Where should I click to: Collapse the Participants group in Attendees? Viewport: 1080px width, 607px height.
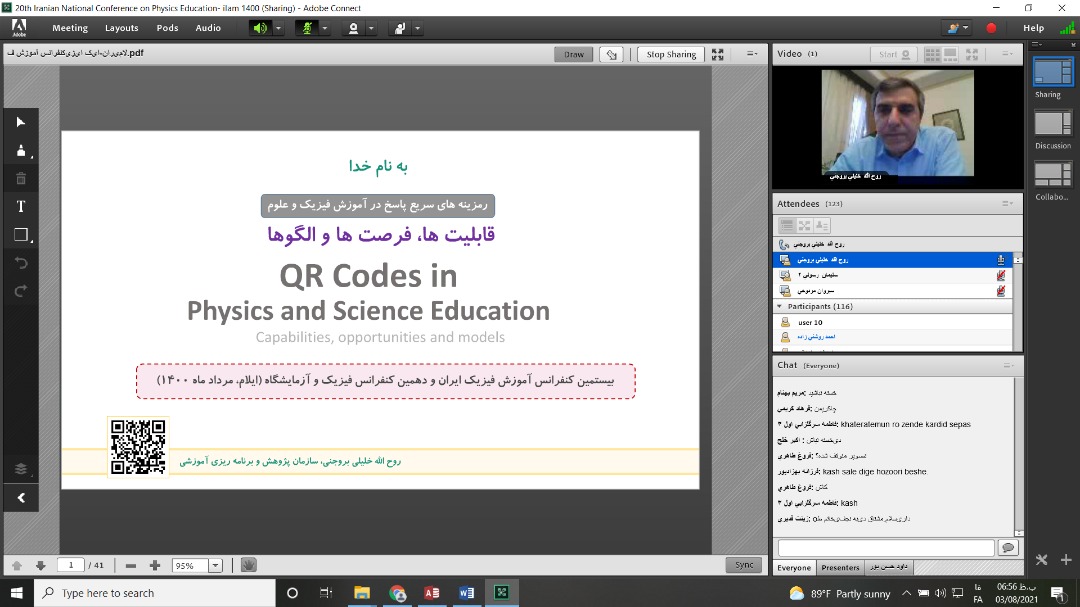(x=779, y=306)
